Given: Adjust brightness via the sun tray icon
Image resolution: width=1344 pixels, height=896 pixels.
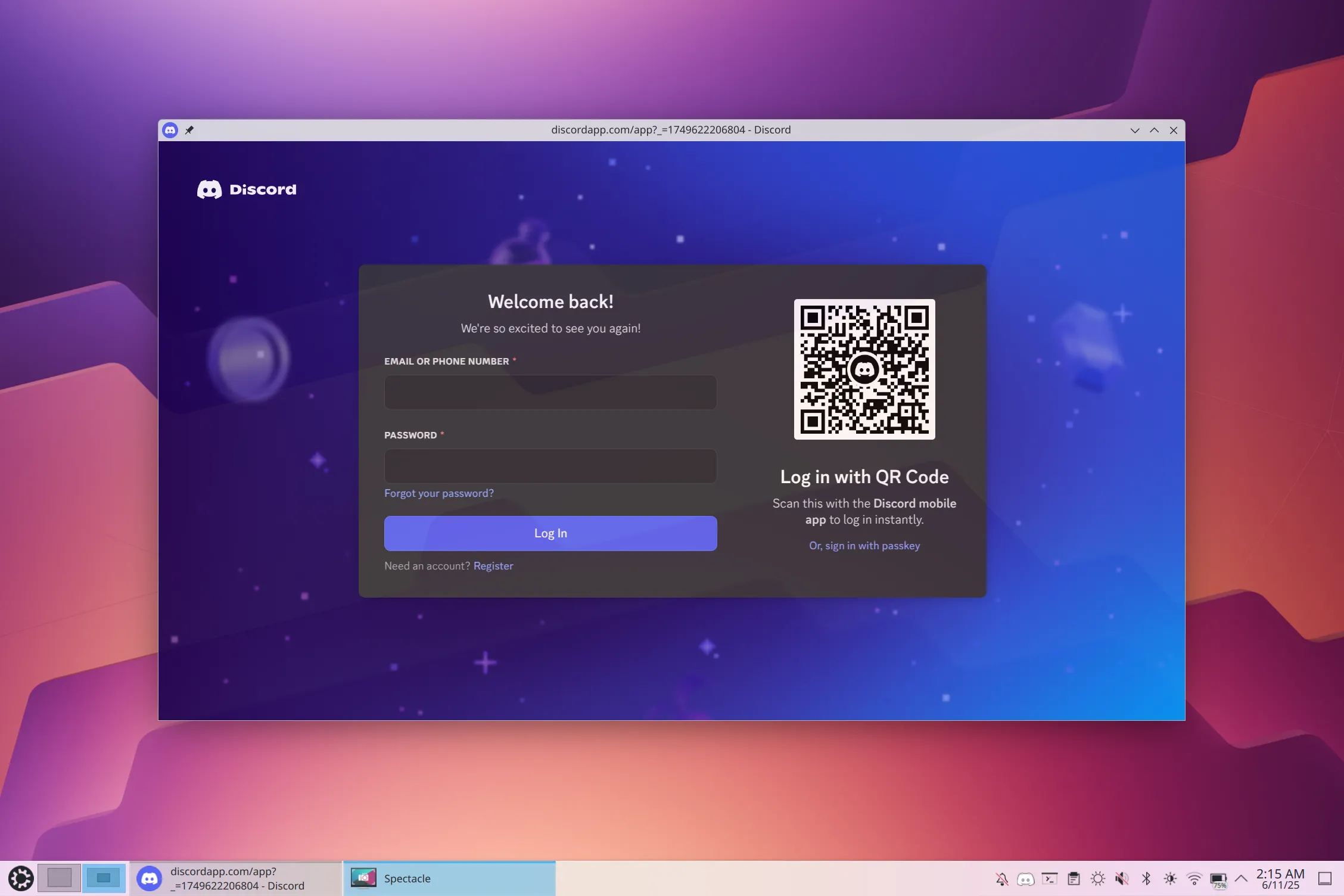Looking at the screenshot, I should click(x=1098, y=878).
